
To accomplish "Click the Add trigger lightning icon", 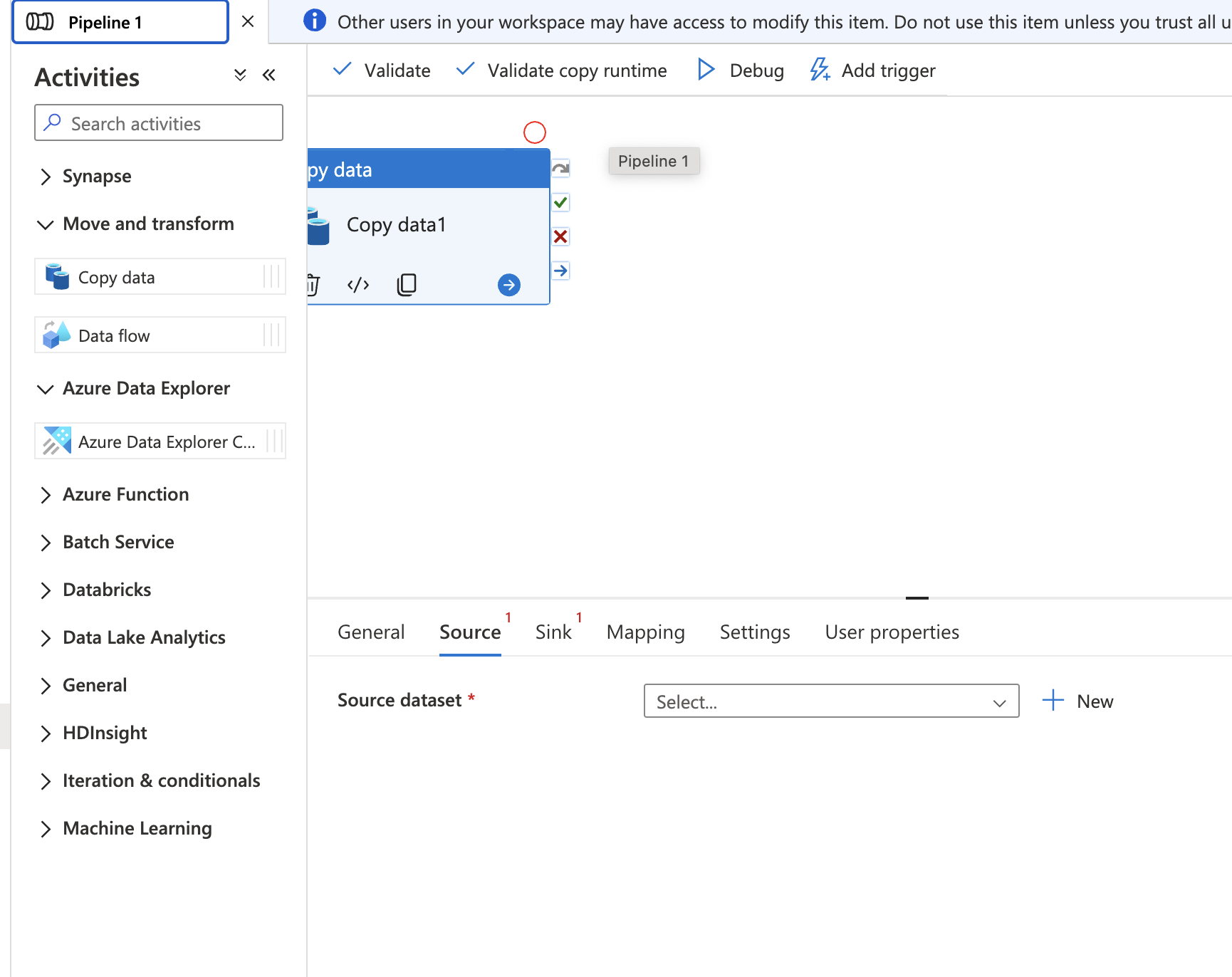I will coord(820,69).
